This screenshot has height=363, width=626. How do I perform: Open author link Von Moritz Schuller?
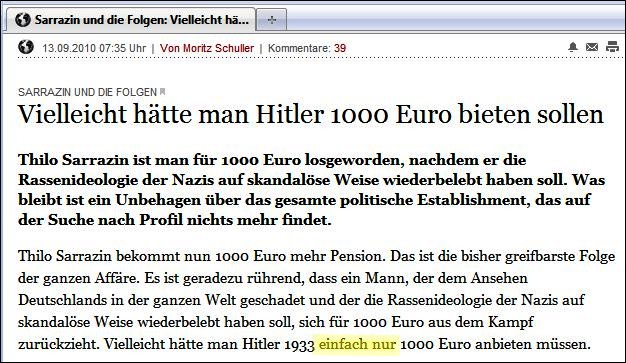point(207,48)
